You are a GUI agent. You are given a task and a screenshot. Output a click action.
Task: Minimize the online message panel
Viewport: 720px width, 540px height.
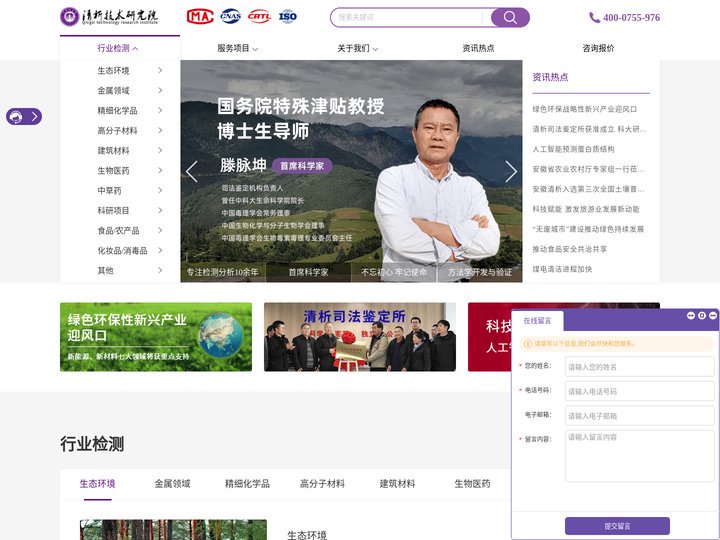point(713,315)
